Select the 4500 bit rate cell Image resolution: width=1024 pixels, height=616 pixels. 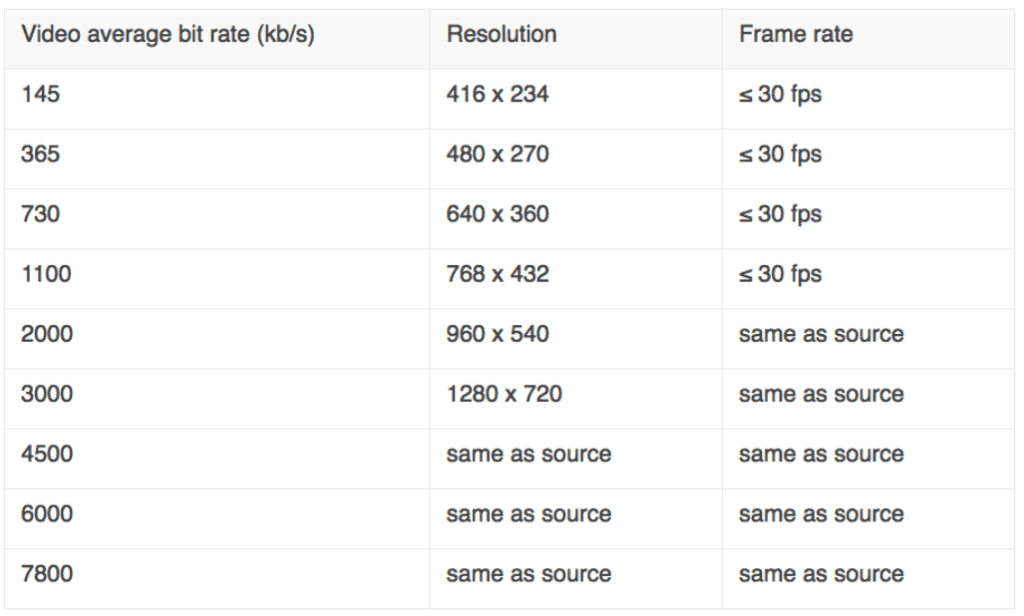(217, 459)
